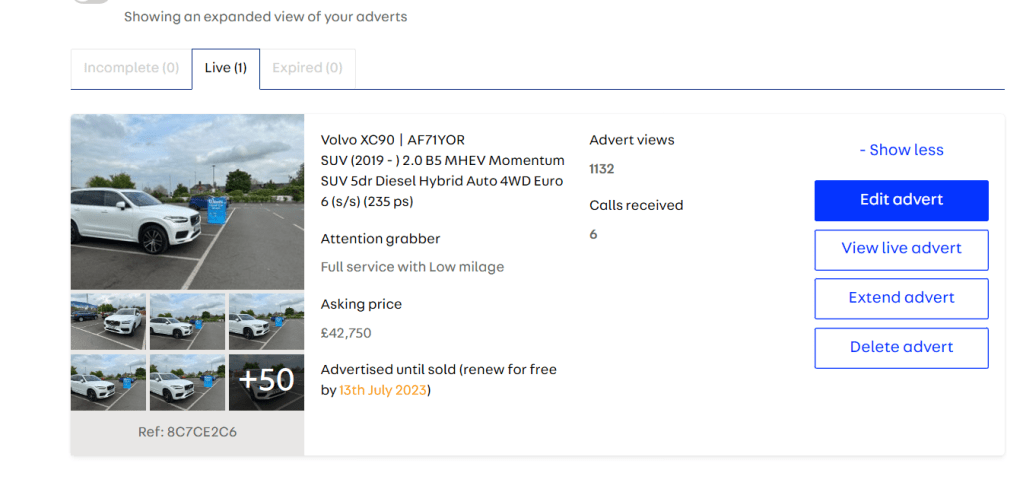The width and height of the screenshot is (1023, 495).
Task: Click Delete advert button
Action: (901, 348)
